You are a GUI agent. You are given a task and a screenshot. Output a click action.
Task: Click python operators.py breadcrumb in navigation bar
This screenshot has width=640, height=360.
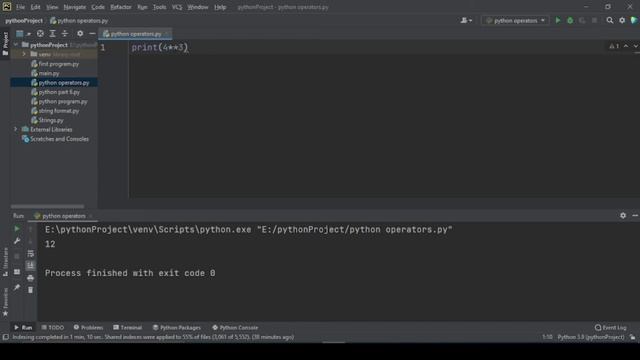coord(79,20)
